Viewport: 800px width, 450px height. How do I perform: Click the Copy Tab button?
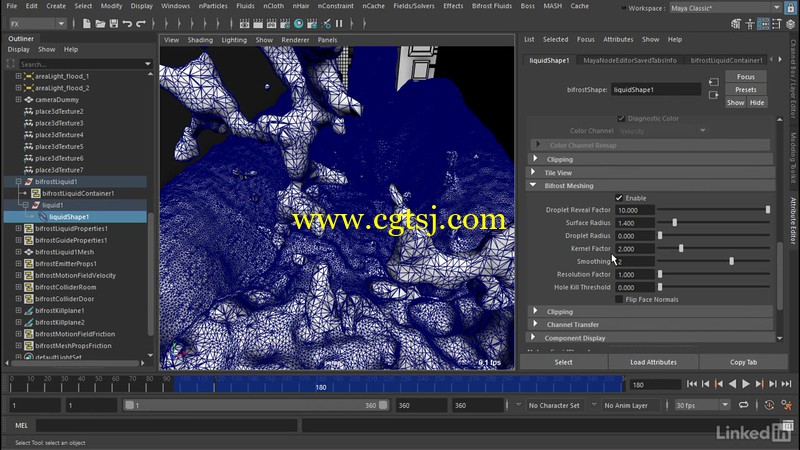[743, 362]
